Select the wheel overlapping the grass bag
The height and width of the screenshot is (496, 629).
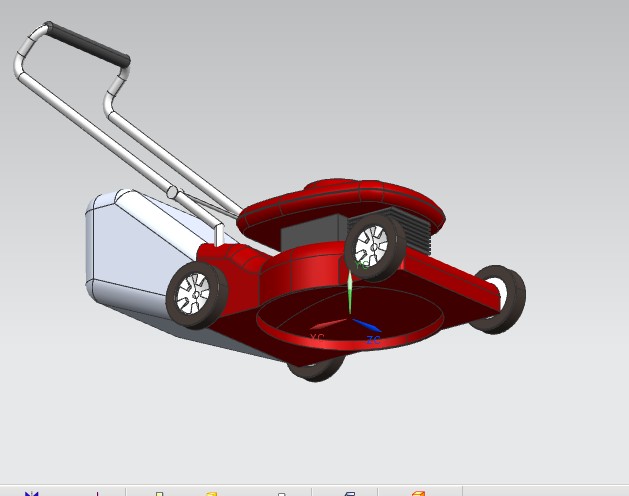click(x=196, y=295)
